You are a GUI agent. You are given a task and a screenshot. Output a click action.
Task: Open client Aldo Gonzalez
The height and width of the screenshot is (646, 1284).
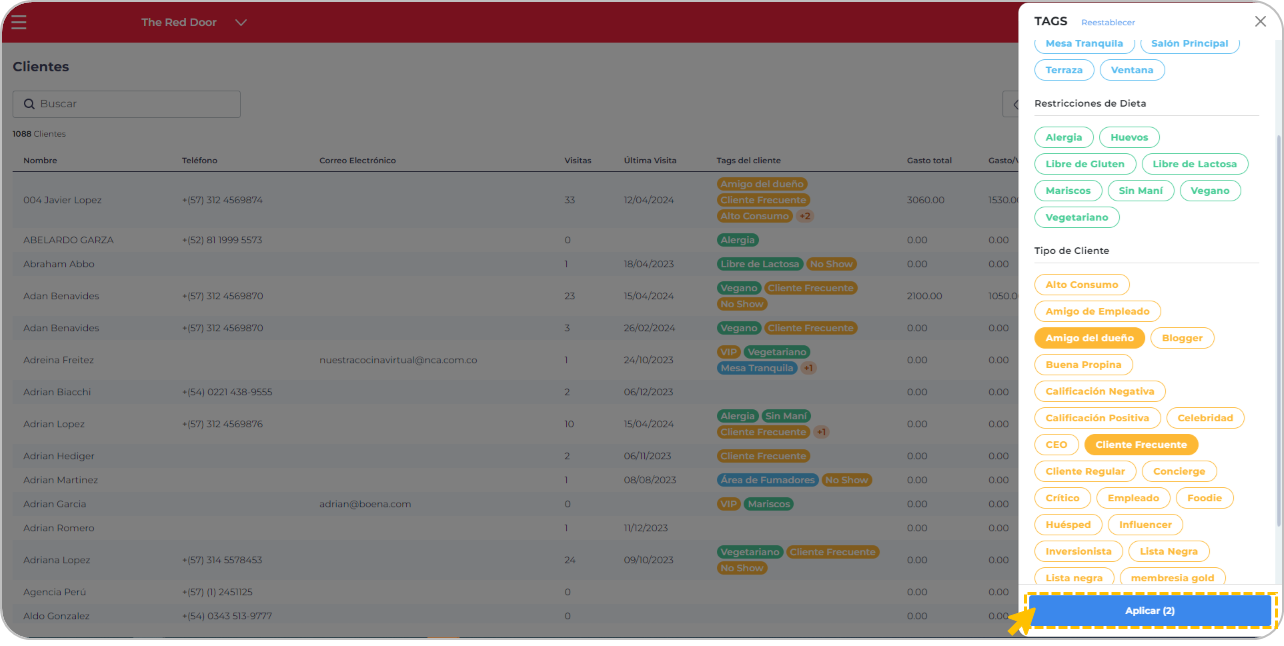[x=56, y=616]
